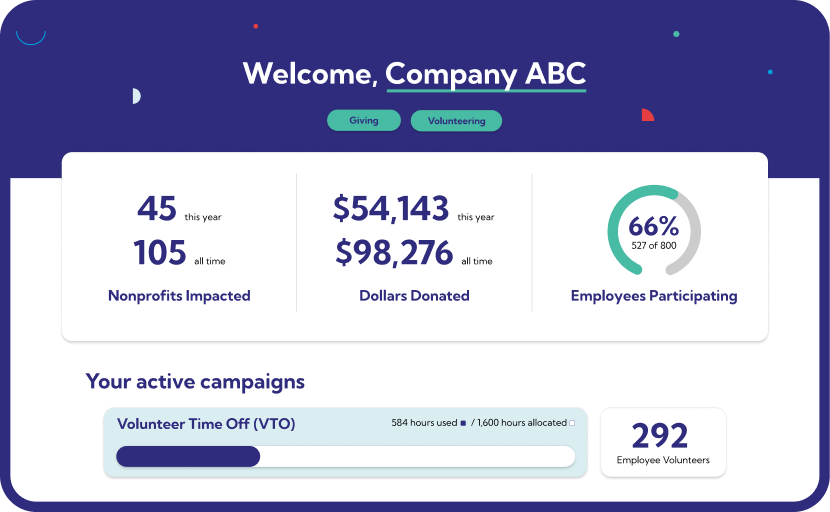Select the 292 Employee Volunteers card
Image resolution: width=830 pixels, height=512 pixels.
663,442
